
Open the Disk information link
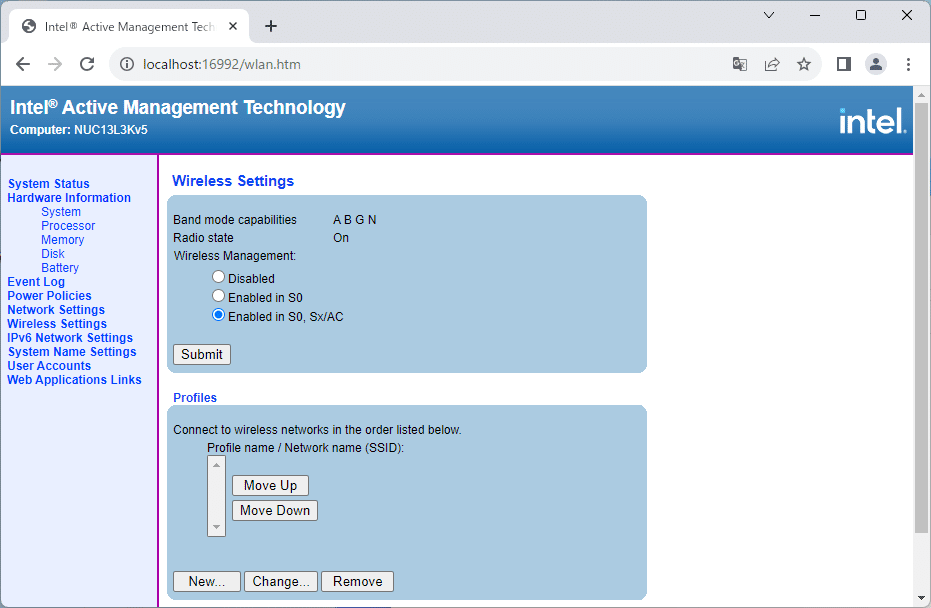pos(53,254)
